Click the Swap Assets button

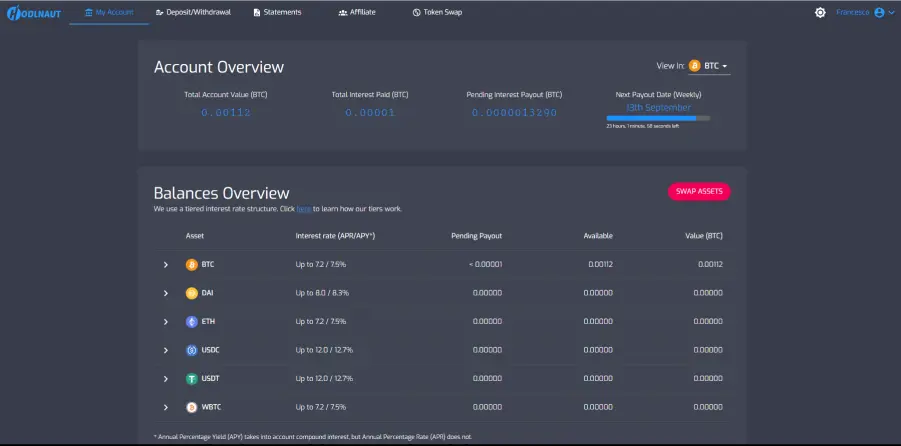[x=699, y=191]
